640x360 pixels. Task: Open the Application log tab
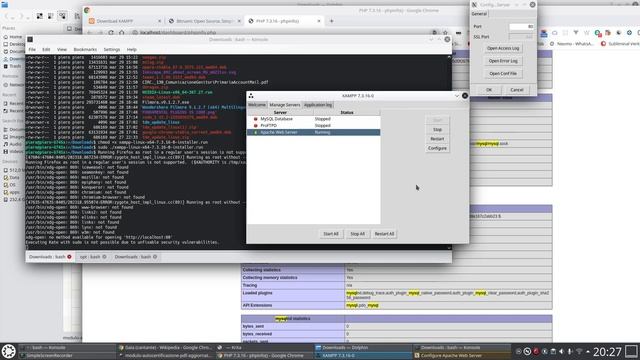pos(318,105)
